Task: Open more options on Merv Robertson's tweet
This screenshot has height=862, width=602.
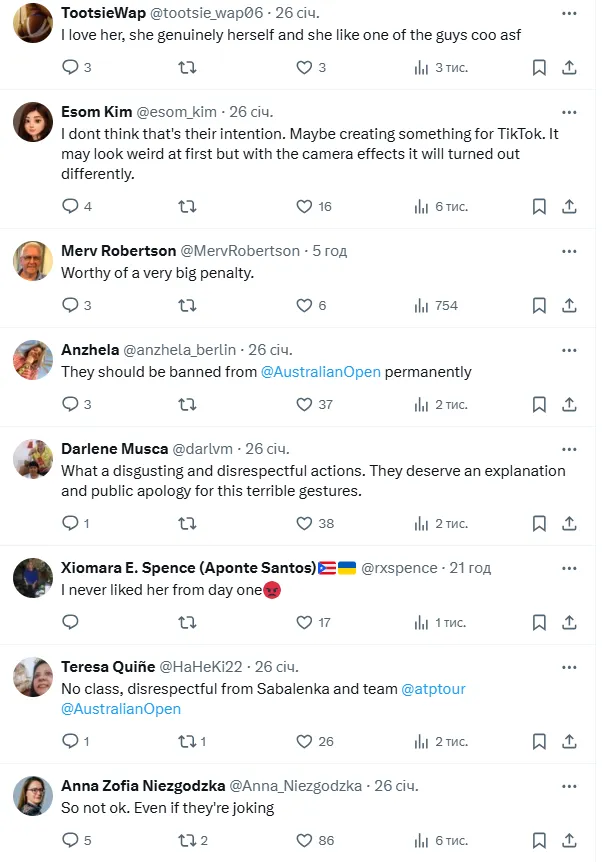Action: pyautogui.click(x=569, y=251)
